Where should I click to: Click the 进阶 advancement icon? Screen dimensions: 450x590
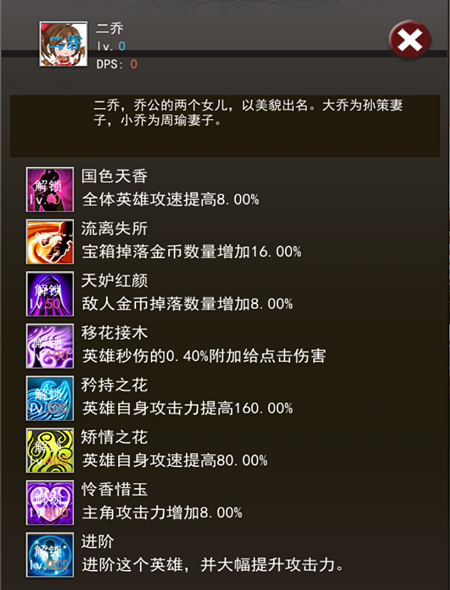[50, 555]
